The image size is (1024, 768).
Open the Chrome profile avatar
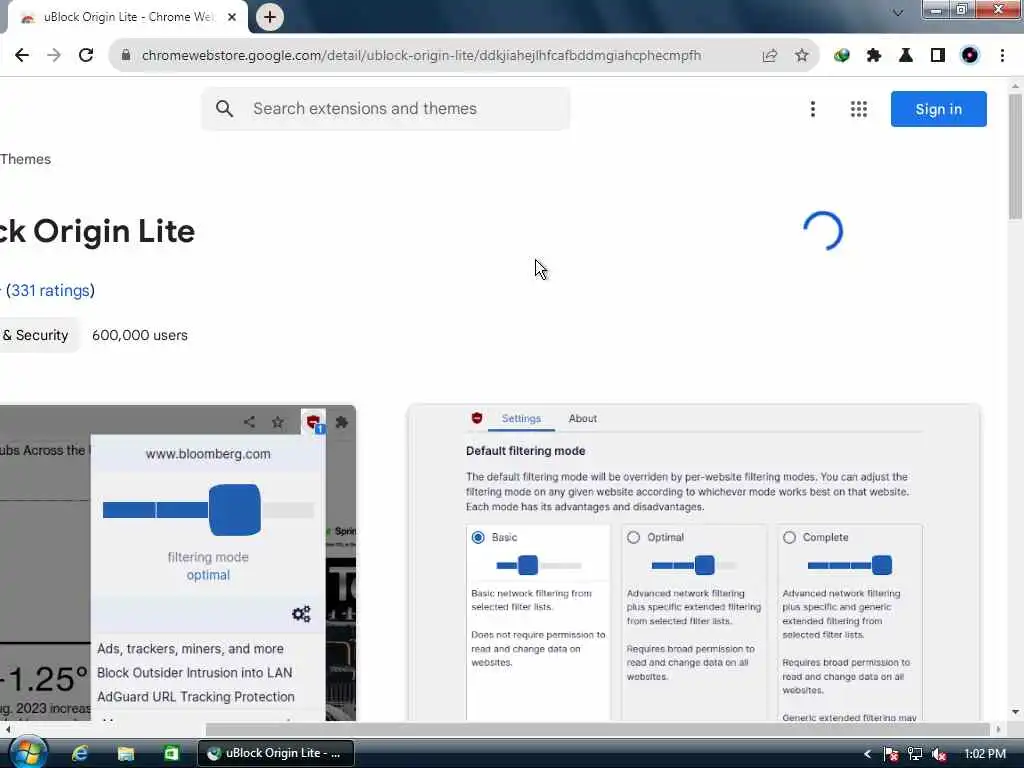(970, 56)
